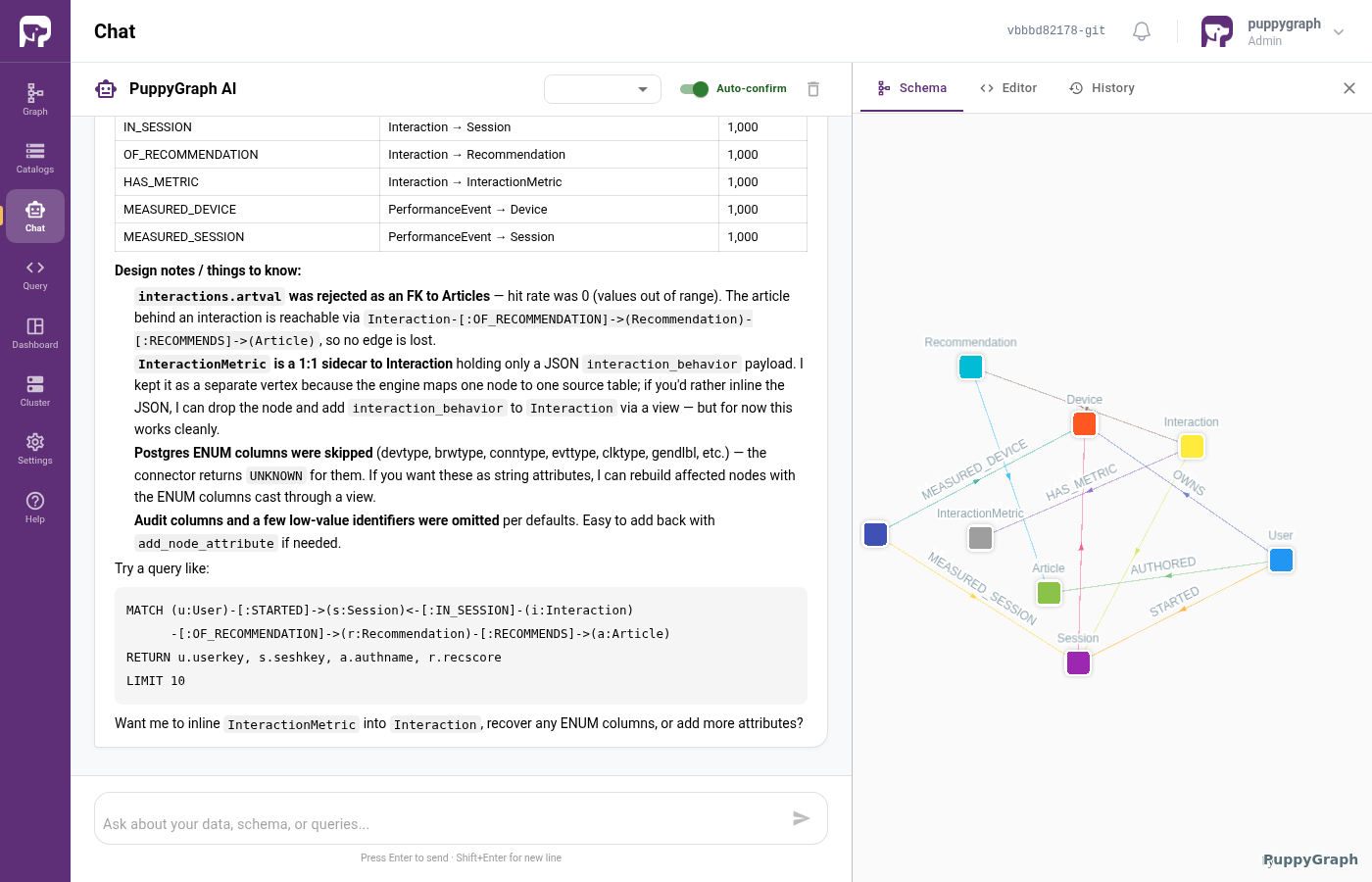
Task: Click the MEASURED_SESSION table cell
Action: pos(247,237)
